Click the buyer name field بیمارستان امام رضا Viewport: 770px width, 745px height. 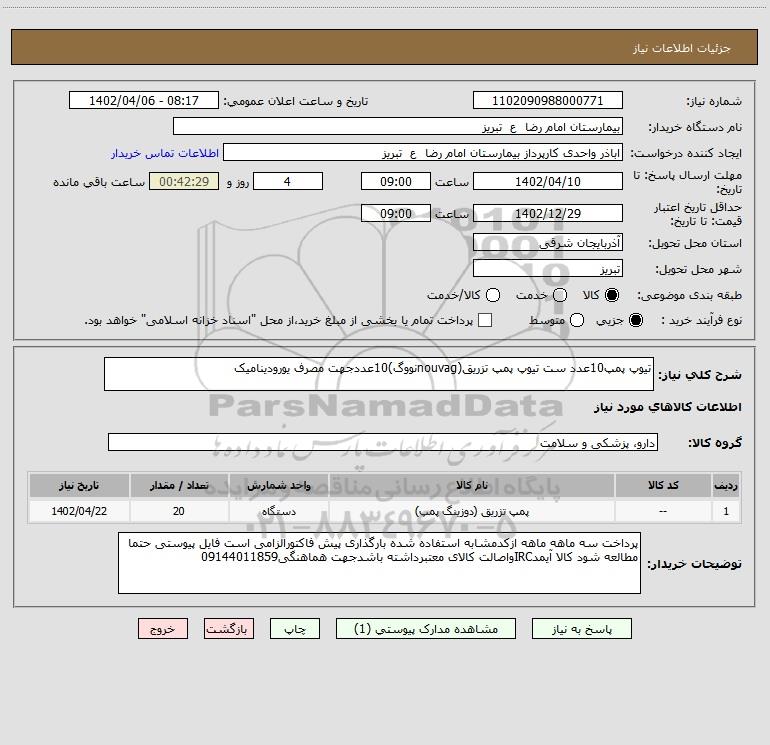point(398,127)
